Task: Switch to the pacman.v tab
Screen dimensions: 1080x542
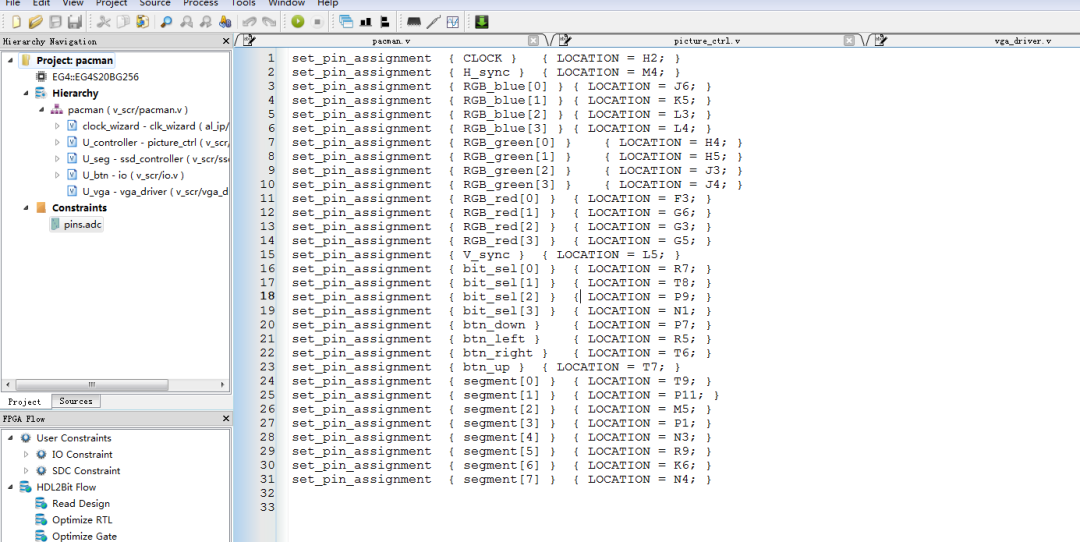Action: pos(391,41)
